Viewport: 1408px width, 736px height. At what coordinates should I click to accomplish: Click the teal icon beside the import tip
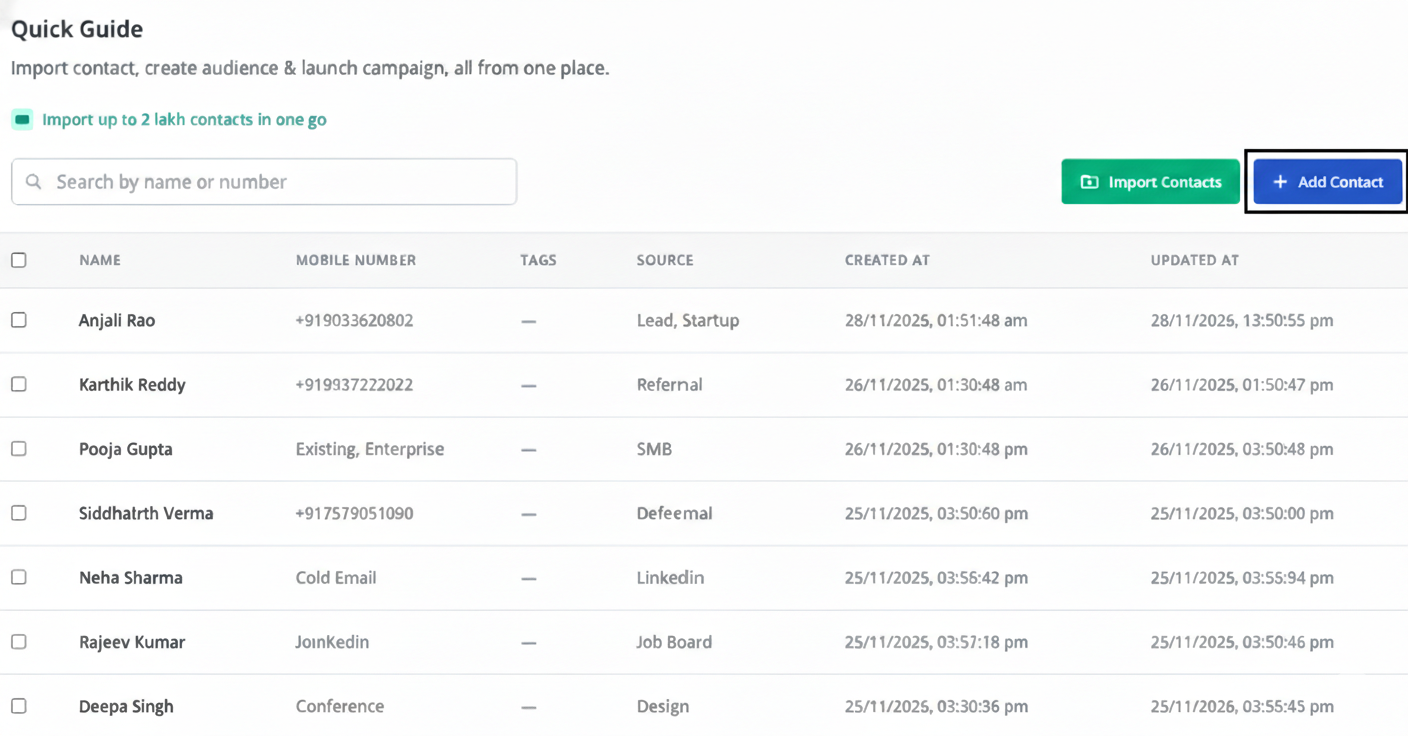coord(21,119)
